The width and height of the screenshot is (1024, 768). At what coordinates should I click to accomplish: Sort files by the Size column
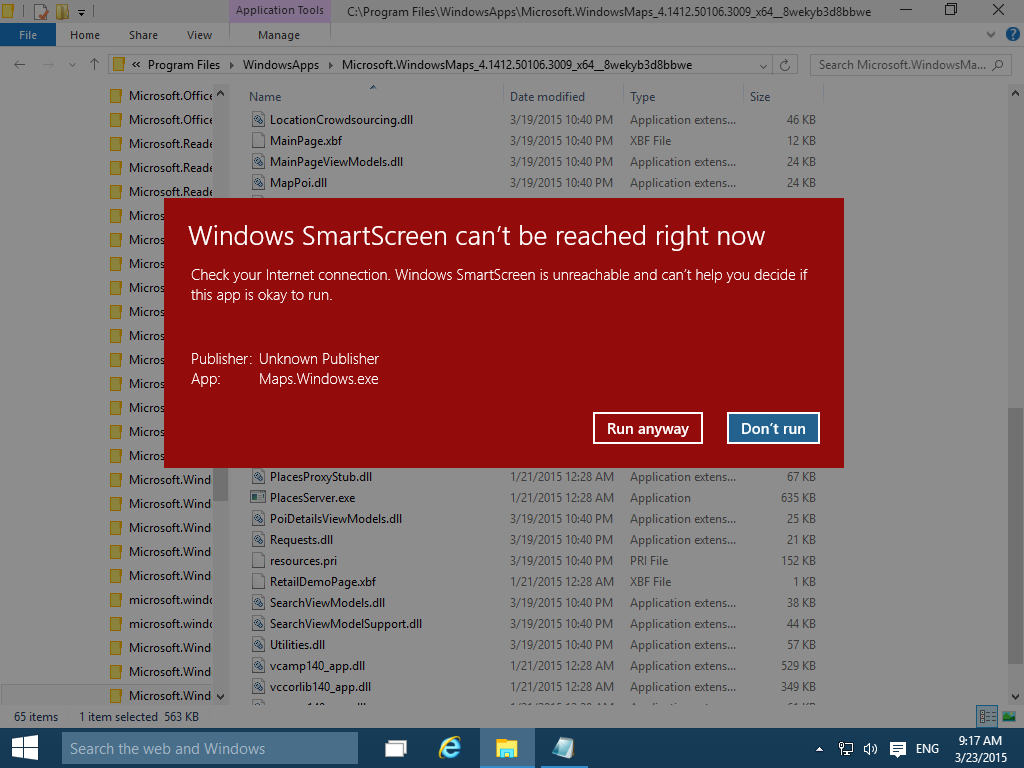coord(760,97)
